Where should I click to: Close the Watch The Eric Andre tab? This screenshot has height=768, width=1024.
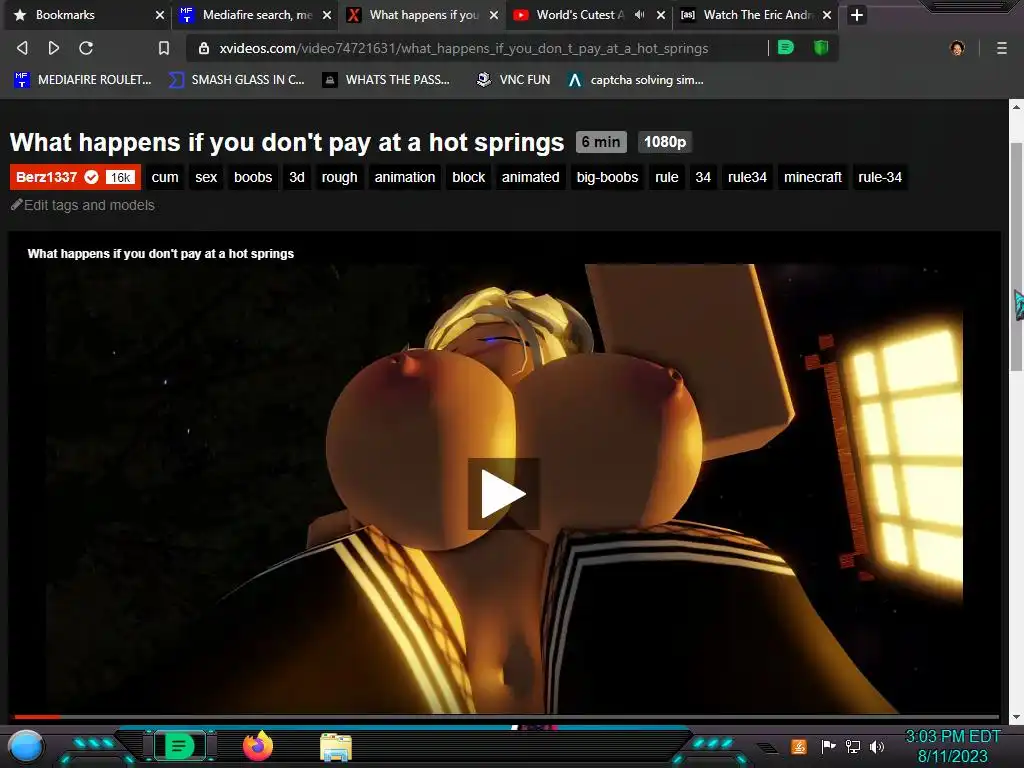(827, 15)
